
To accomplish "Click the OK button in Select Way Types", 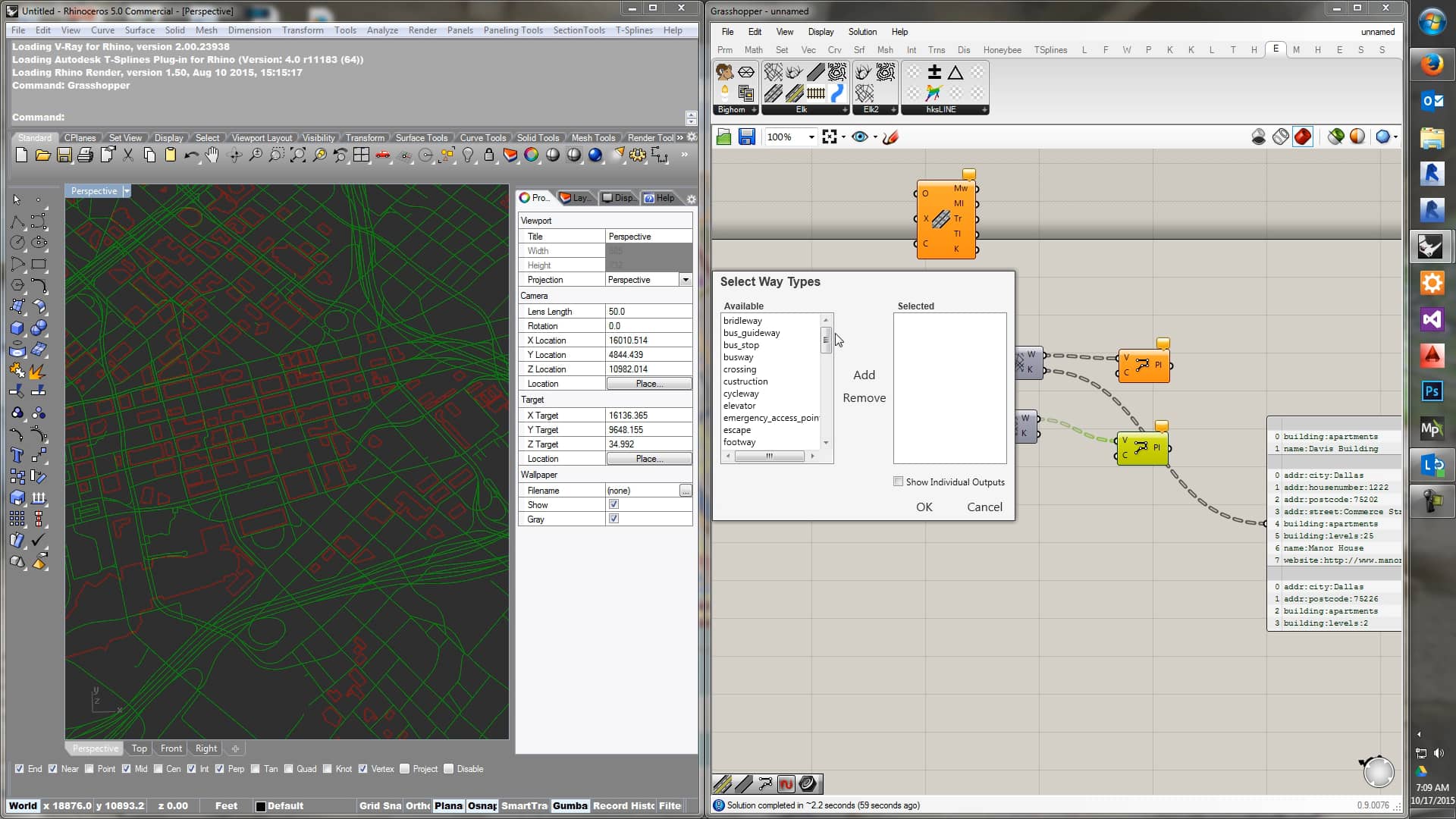I will click(x=924, y=507).
